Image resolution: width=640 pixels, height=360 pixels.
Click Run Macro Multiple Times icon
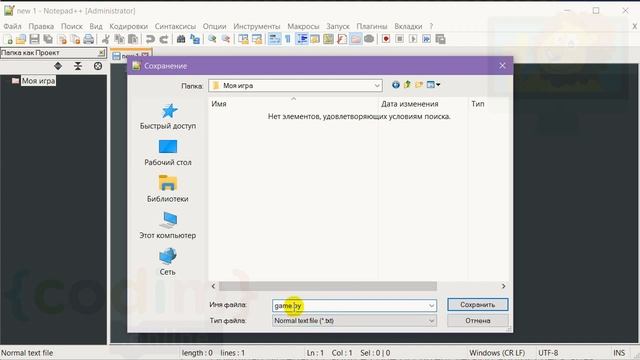tap(427, 39)
